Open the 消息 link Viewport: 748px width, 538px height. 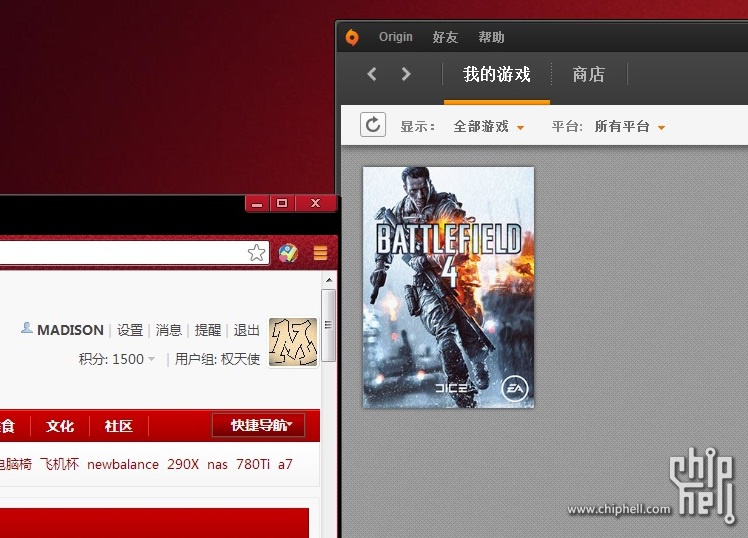click(169, 330)
